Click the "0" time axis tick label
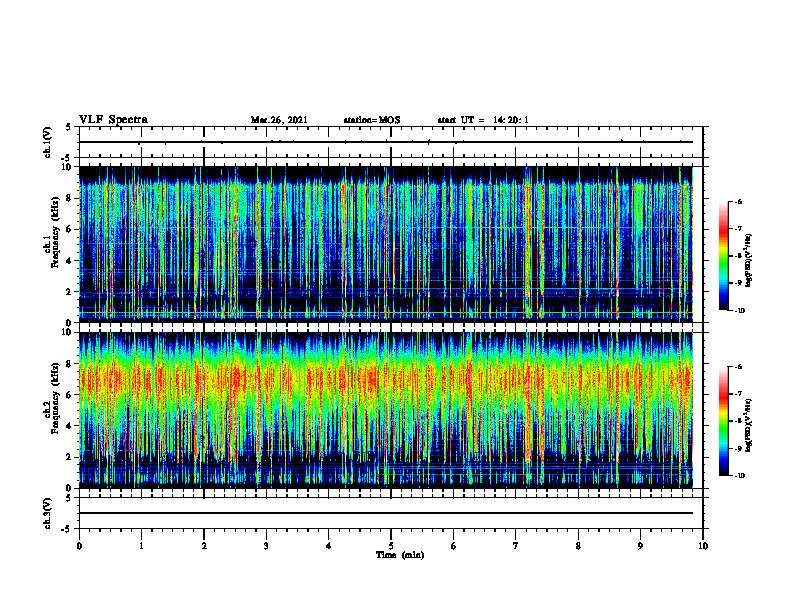The width and height of the screenshot is (792, 612). (79, 546)
